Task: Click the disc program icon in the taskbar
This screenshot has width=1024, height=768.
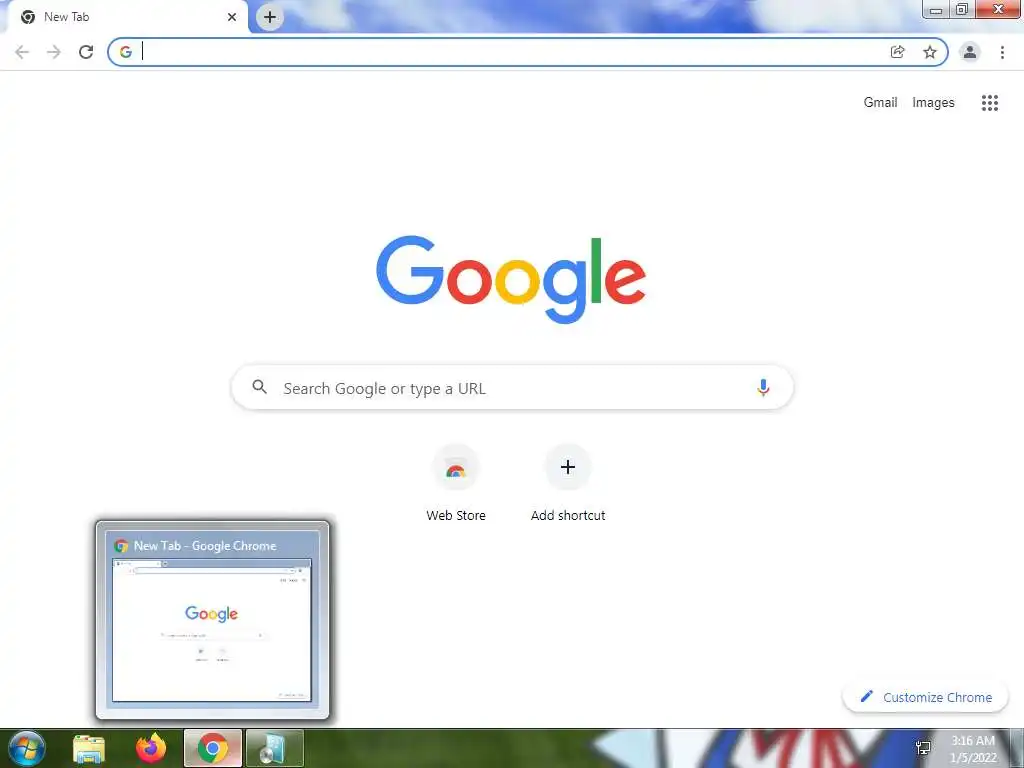Action: [x=274, y=748]
